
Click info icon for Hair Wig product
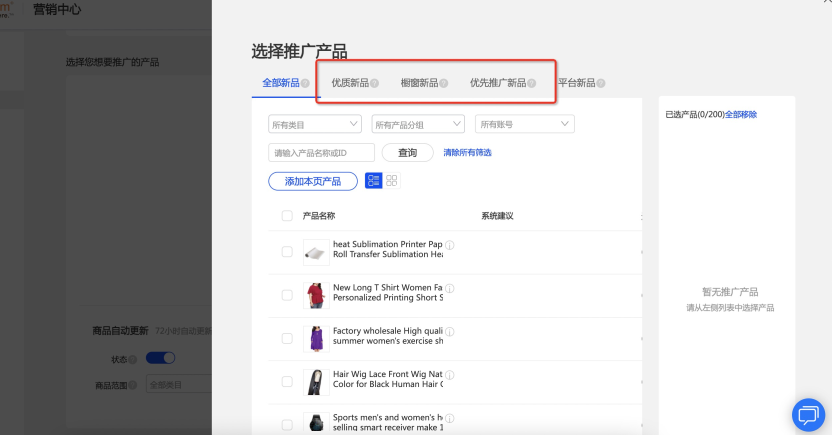(x=450, y=374)
